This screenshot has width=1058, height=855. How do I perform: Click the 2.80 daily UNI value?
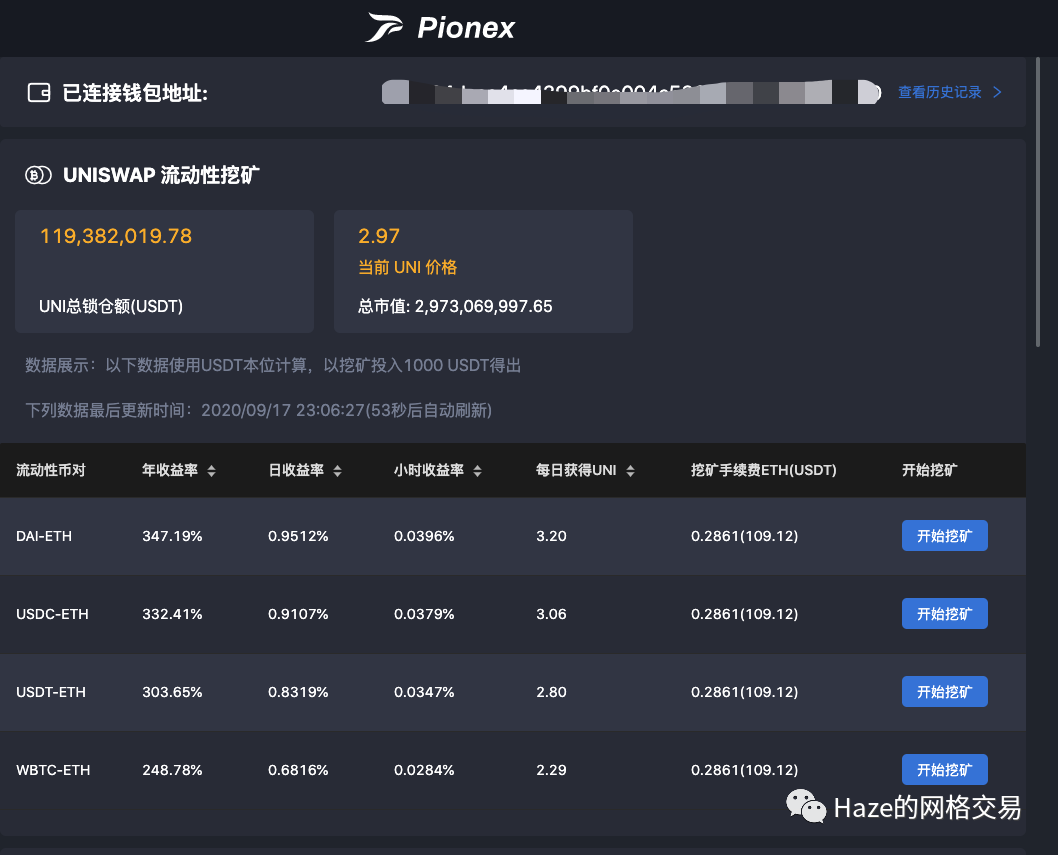551,692
